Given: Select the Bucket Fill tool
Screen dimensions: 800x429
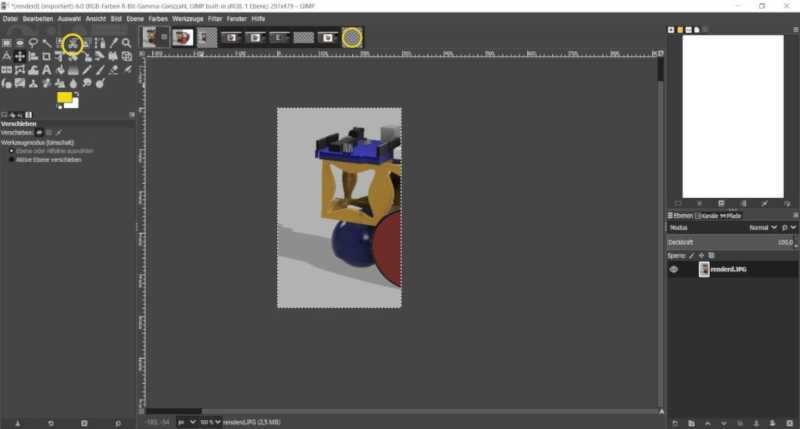Looking at the screenshot, I should click(x=60, y=70).
